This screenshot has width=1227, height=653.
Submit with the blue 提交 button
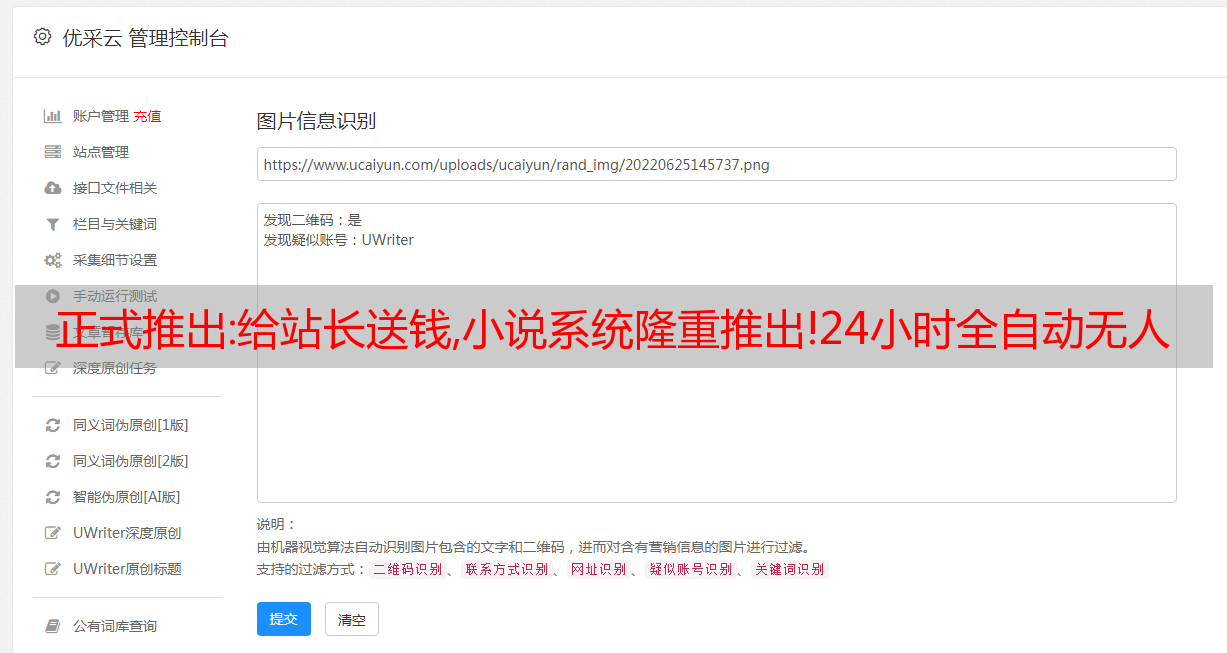coord(284,619)
